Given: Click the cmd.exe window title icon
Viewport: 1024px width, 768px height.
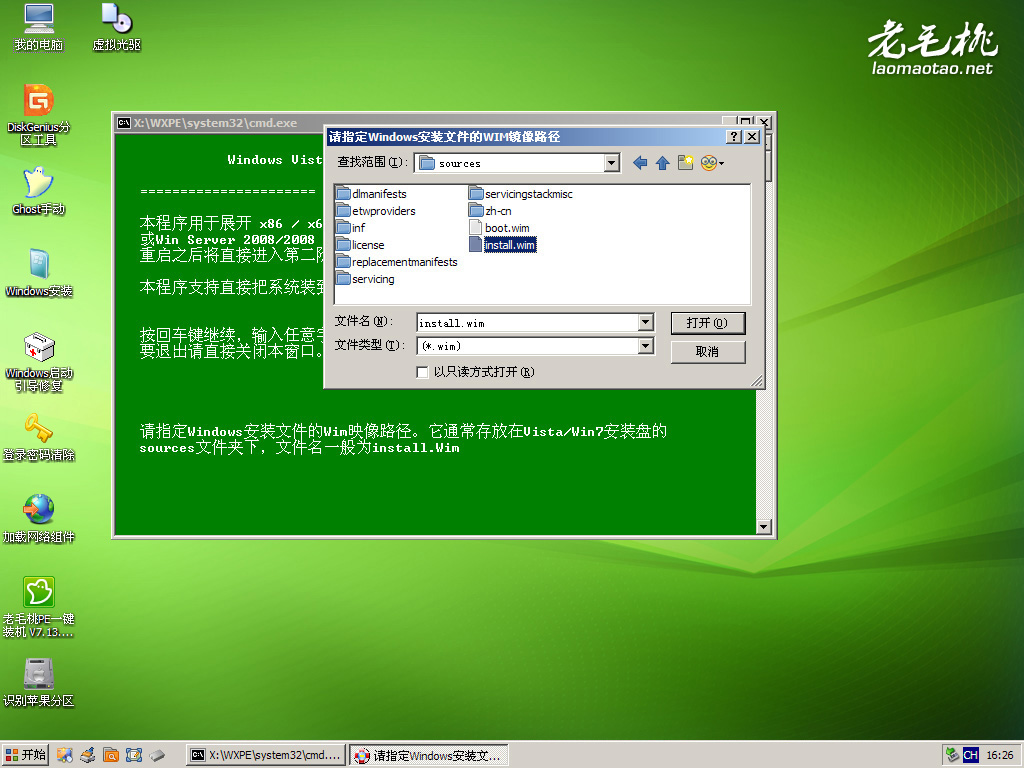Looking at the screenshot, I should 123,123.
